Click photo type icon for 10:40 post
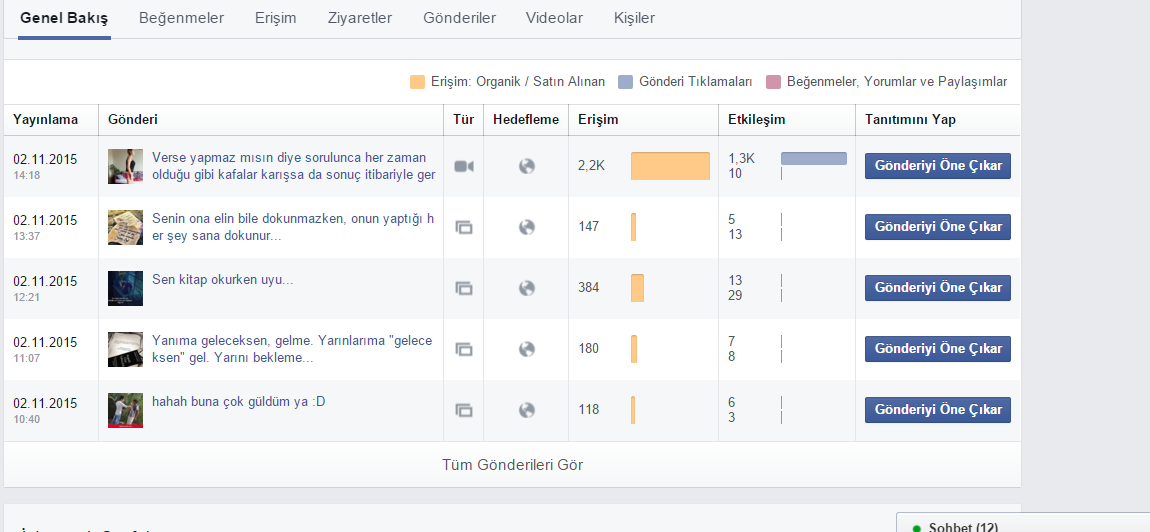 coord(464,410)
